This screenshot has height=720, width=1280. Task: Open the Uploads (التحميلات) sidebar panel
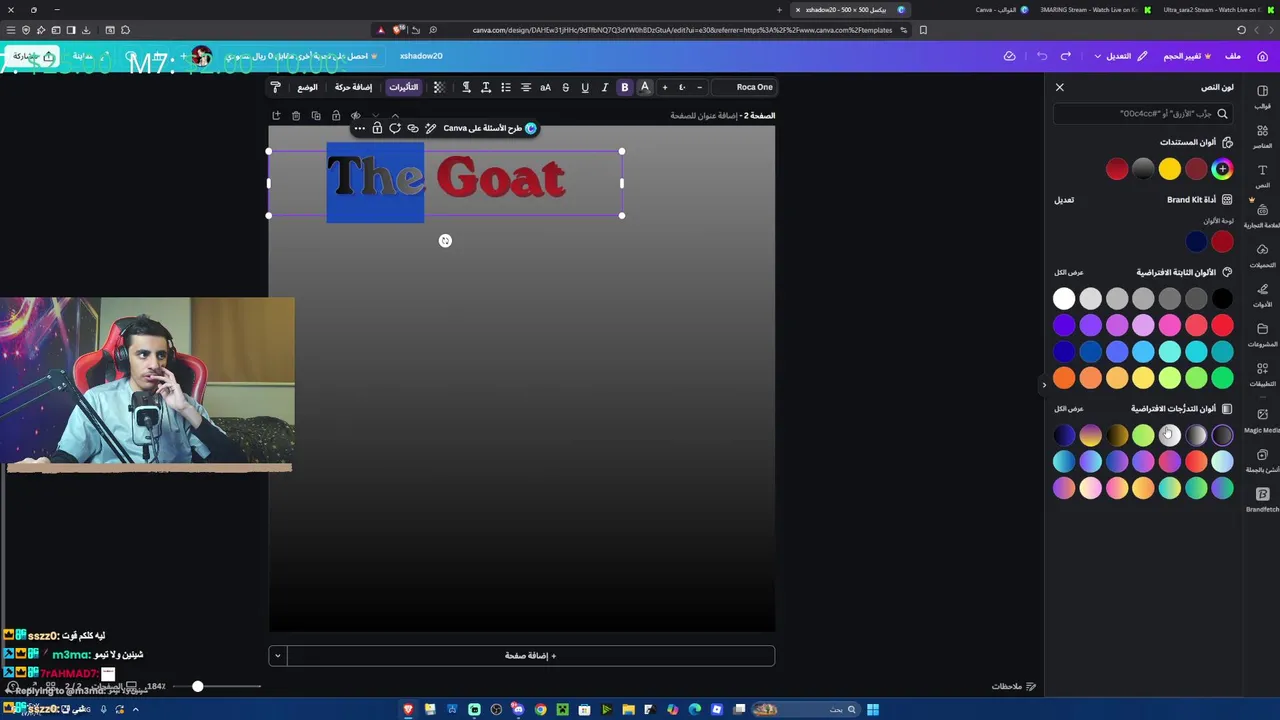point(1262,255)
